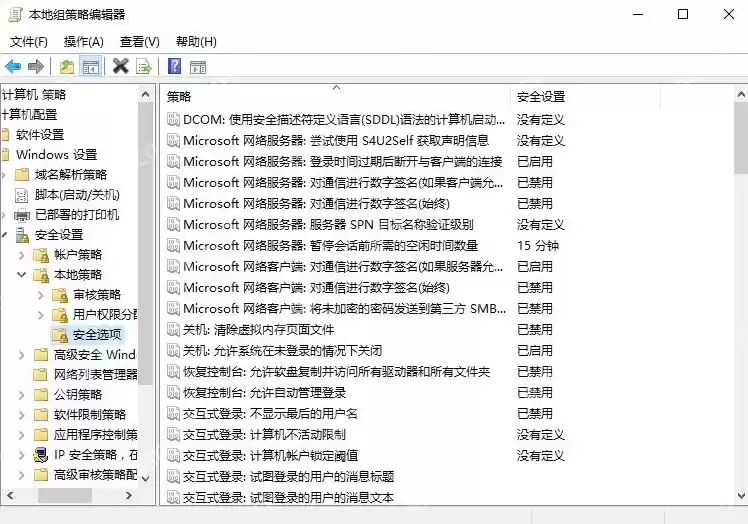
Task: Click the icon beside 恢复控制台: 允许自动管理登录
Action: pyautogui.click(x=173, y=392)
